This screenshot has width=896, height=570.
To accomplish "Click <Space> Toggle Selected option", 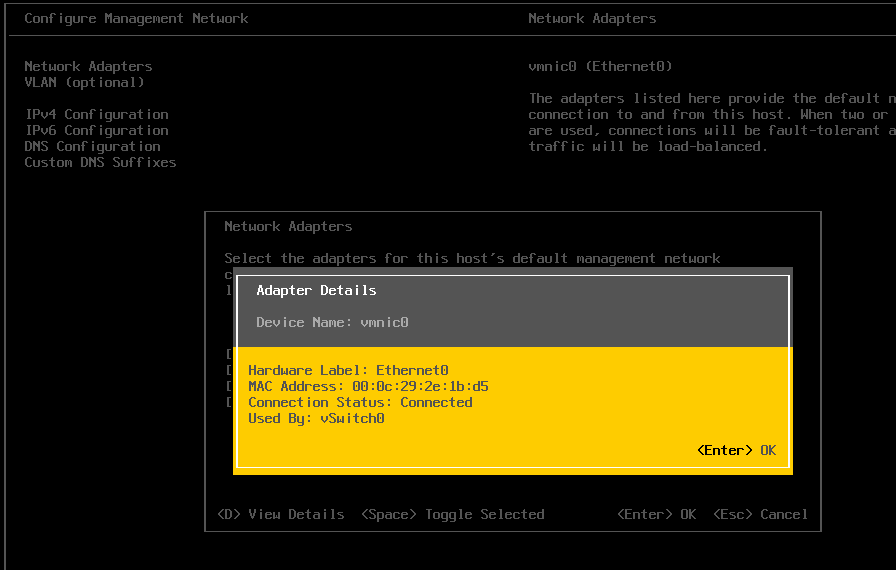I will 452,514.
